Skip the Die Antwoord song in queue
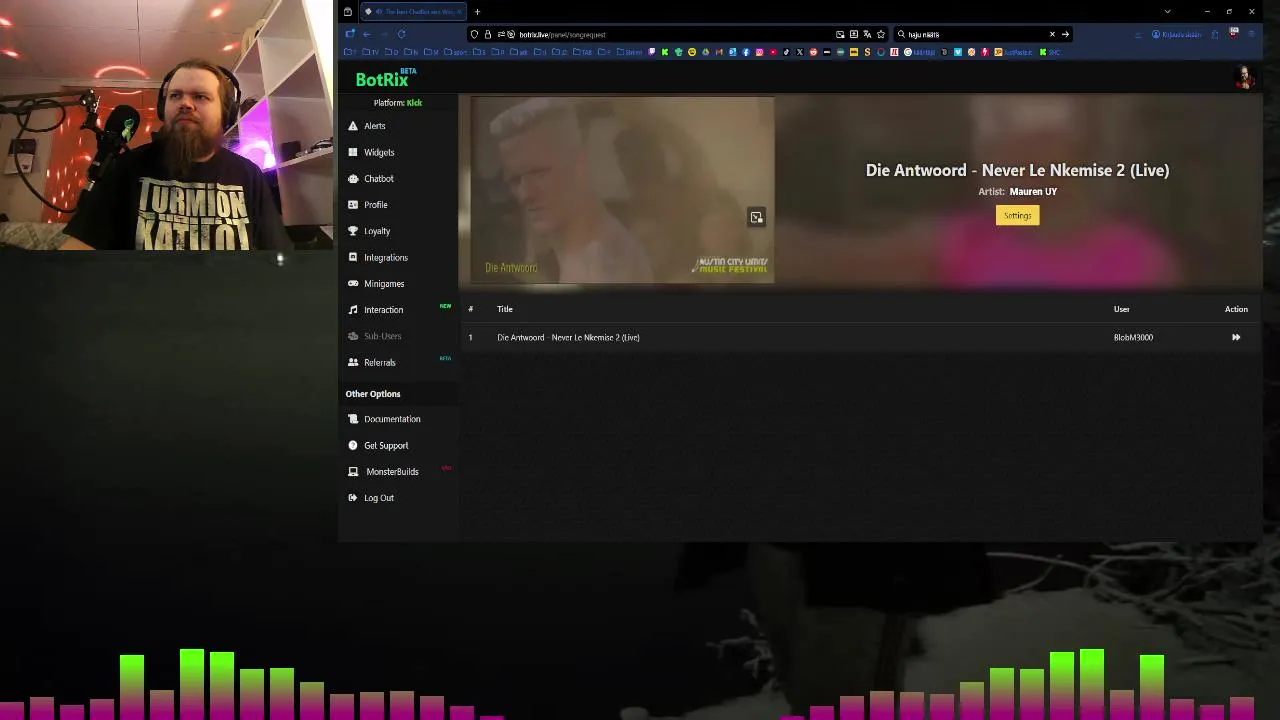The height and width of the screenshot is (720, 1280). (1236, 337)
